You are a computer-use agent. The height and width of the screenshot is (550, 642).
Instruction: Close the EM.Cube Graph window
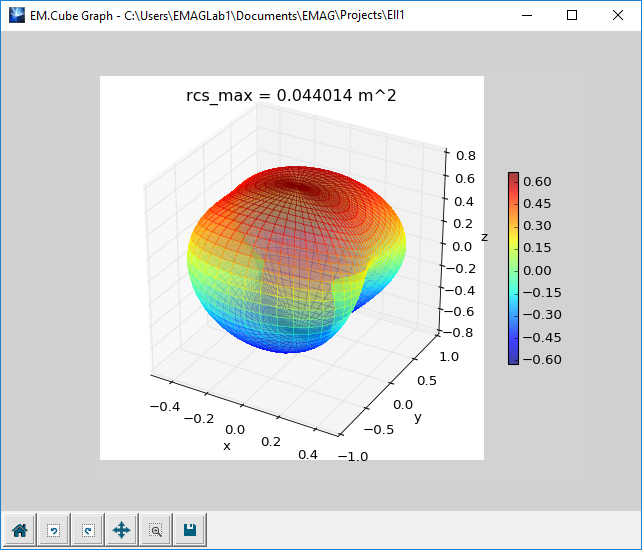618,16
